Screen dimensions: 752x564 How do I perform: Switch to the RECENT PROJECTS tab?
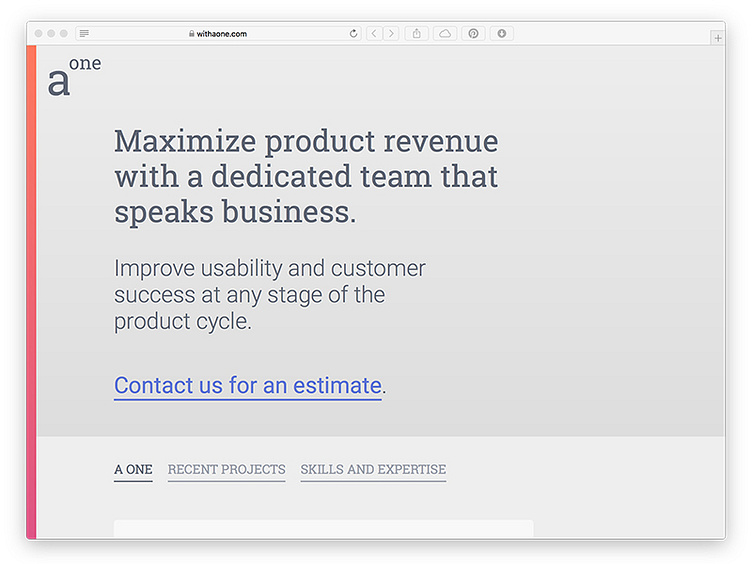click(x=226, y=469)
